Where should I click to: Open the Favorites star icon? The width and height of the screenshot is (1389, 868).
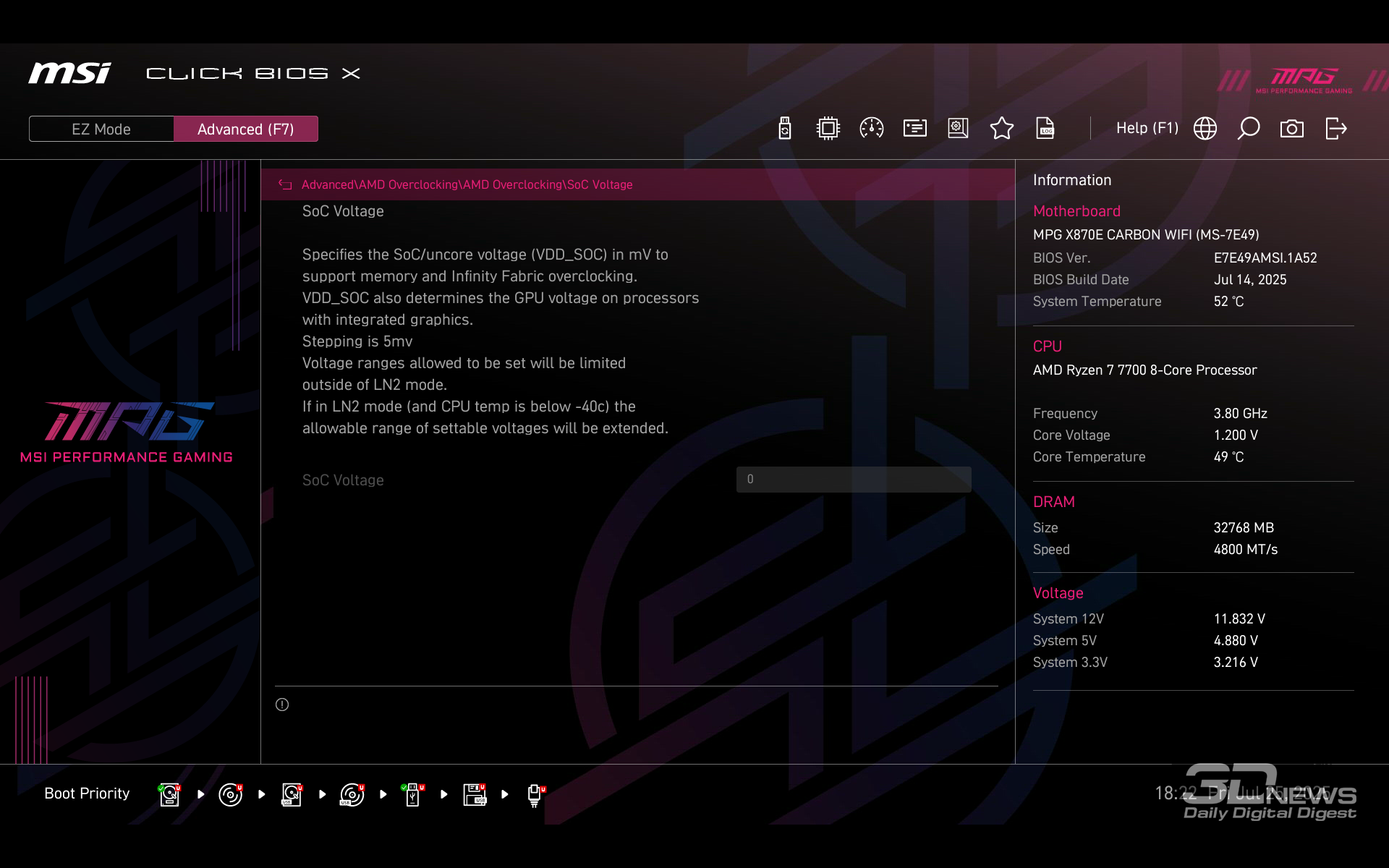[1002, 129]
